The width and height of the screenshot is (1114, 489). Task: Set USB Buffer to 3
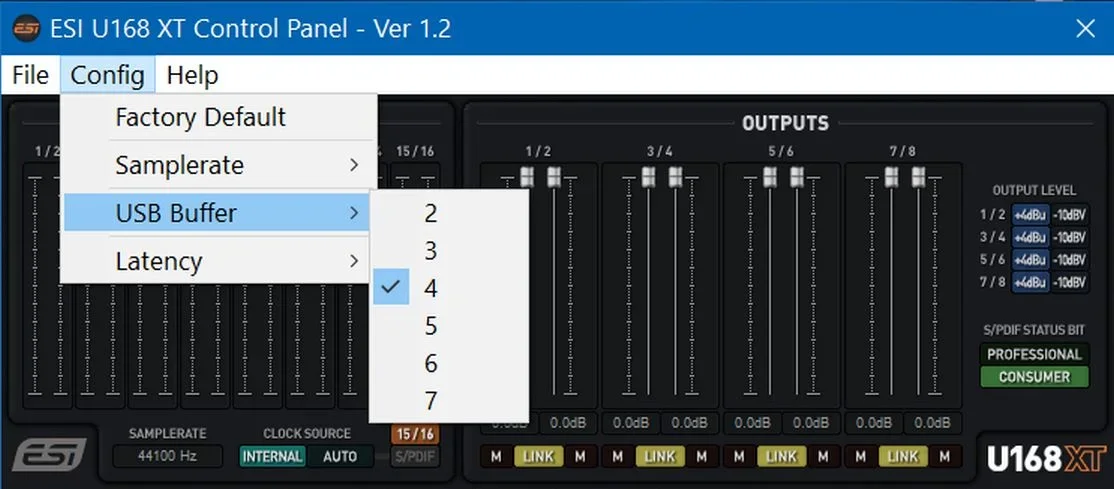[450, 250]
